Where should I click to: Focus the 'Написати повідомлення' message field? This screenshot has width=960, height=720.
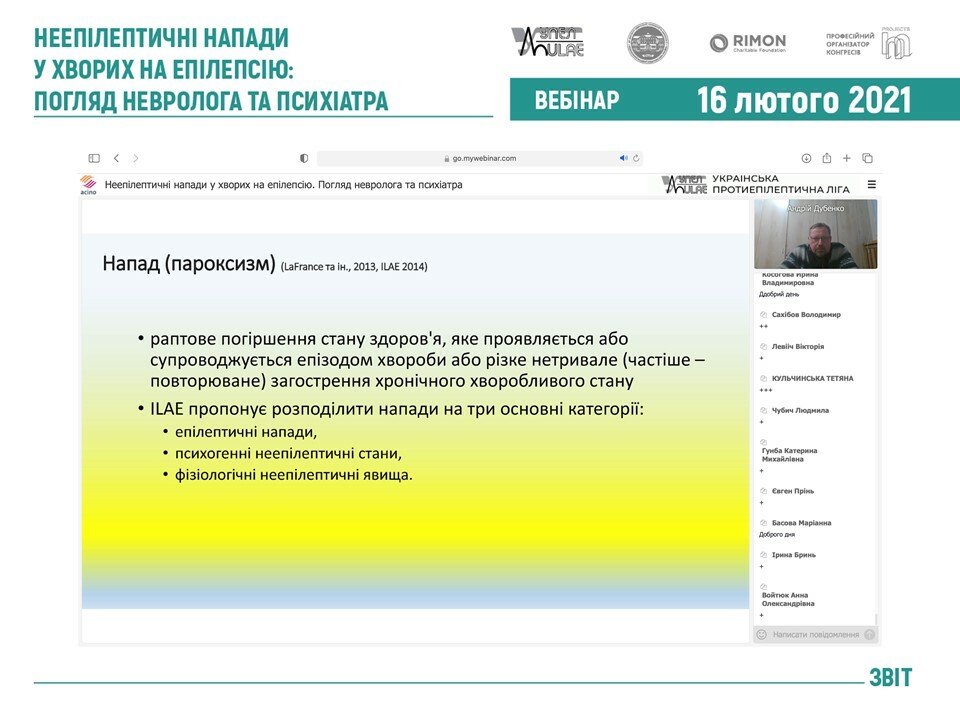coord(816,635)
